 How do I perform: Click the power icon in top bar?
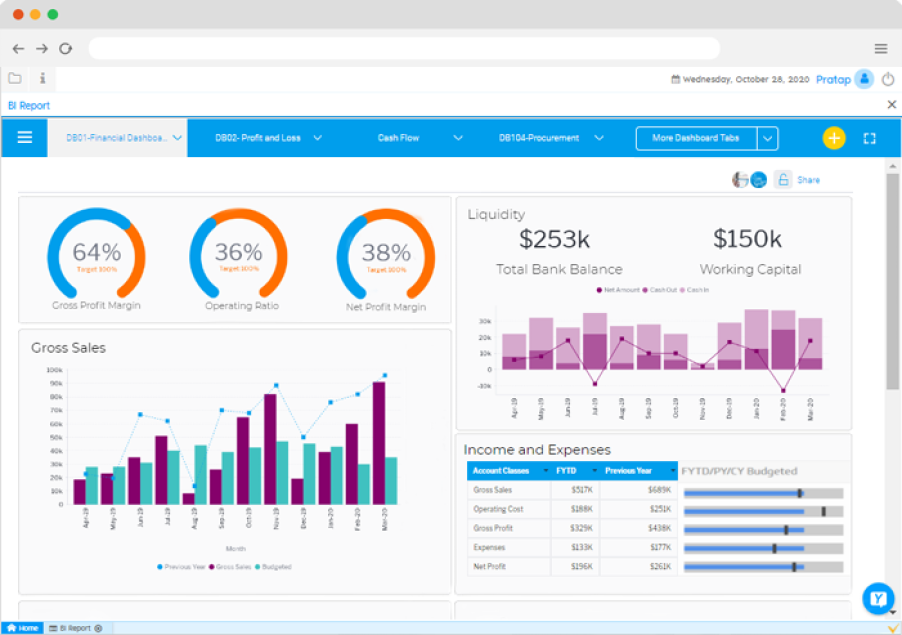[x=888, y=79]
